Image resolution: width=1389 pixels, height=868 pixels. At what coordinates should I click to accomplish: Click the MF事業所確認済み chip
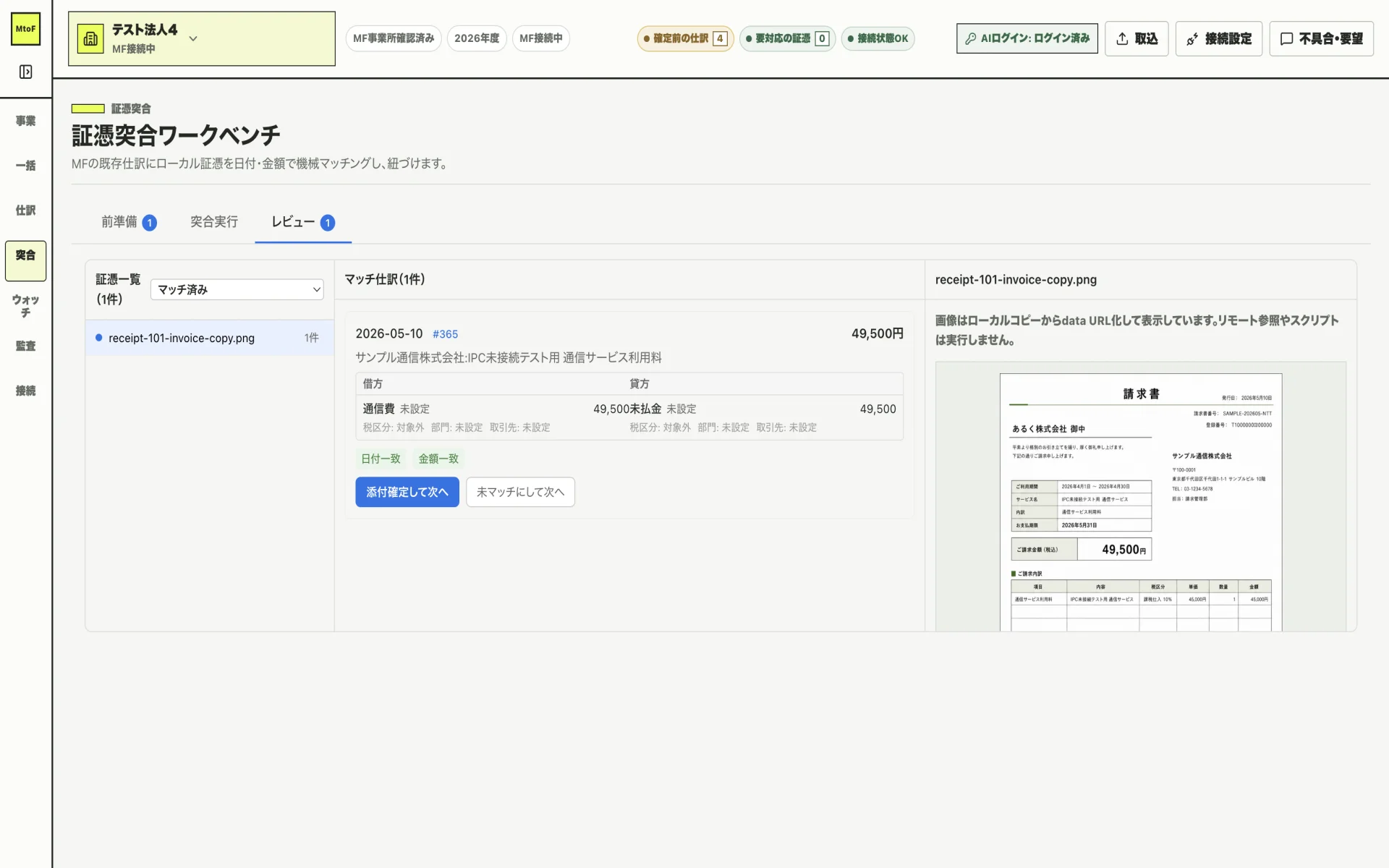[394, 38]
